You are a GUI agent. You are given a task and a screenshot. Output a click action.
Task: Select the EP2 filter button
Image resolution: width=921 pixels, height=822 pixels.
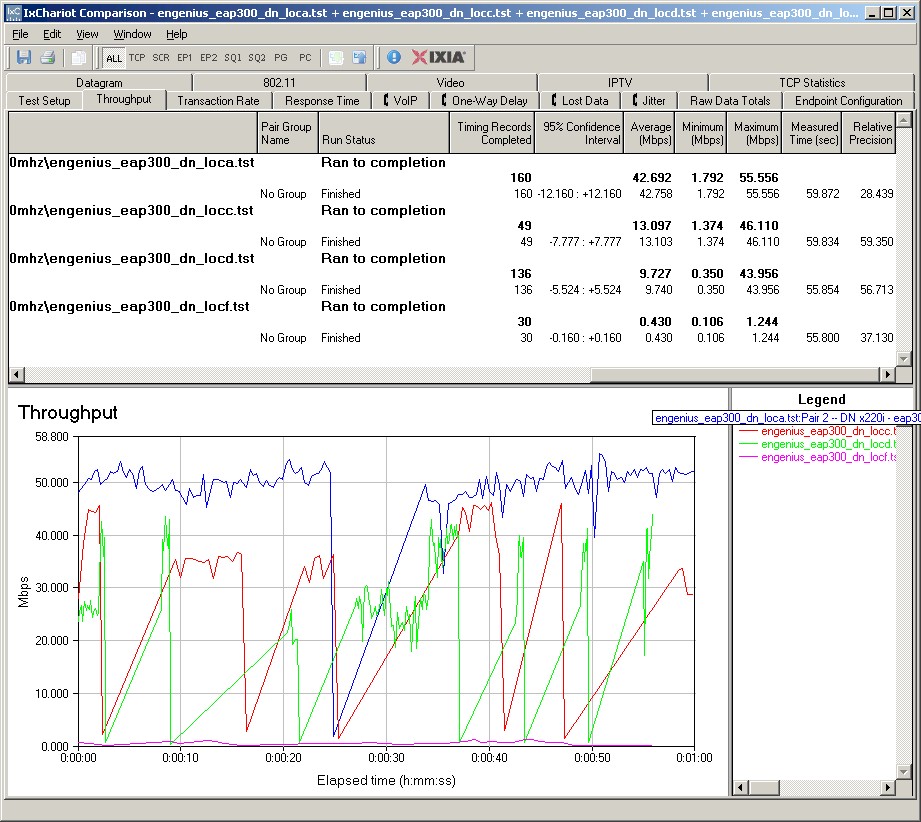[x=209, y=58]
